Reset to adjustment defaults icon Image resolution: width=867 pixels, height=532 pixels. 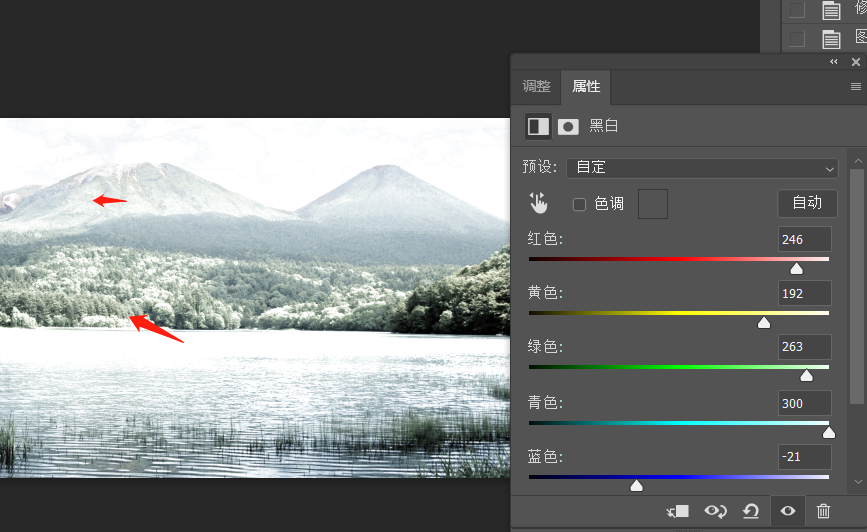tap(750, 511)
